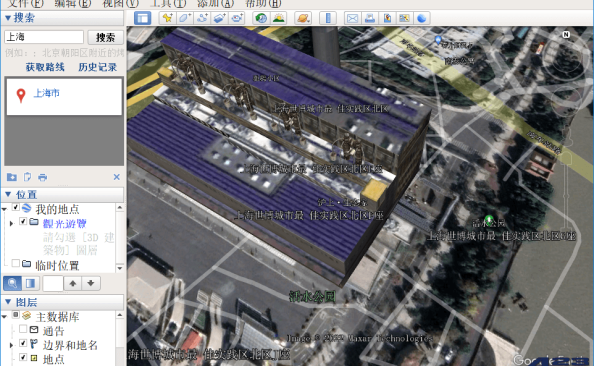Click the 搜索 search button
The width and height of the screenshot is (594, 366).
[x=106, y=37]
